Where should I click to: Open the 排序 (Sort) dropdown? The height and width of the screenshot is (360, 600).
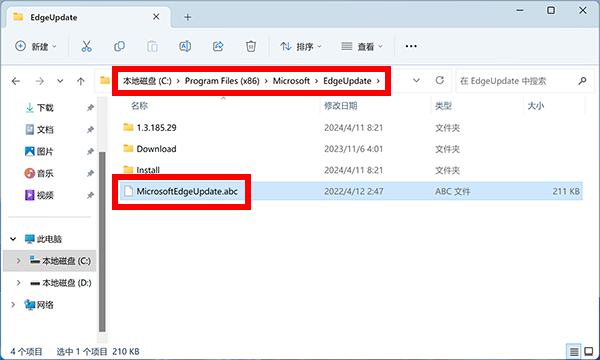pyautogui.click(x=301, y=46)
